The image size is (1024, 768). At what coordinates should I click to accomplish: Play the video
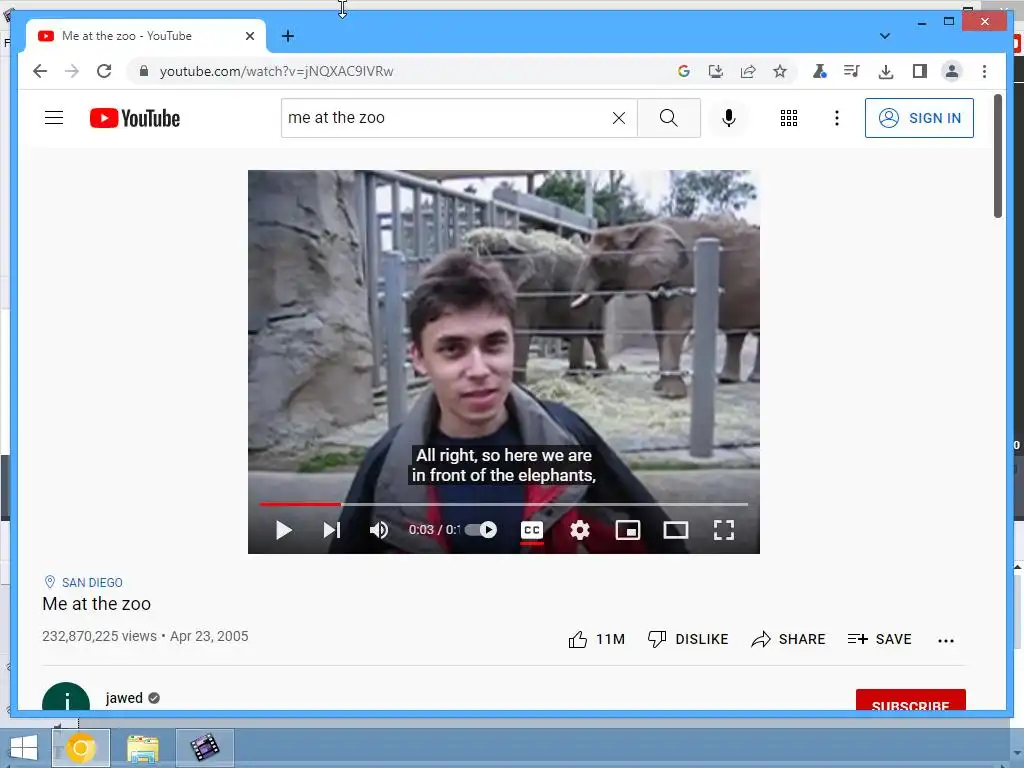click(x=283, y=530)
